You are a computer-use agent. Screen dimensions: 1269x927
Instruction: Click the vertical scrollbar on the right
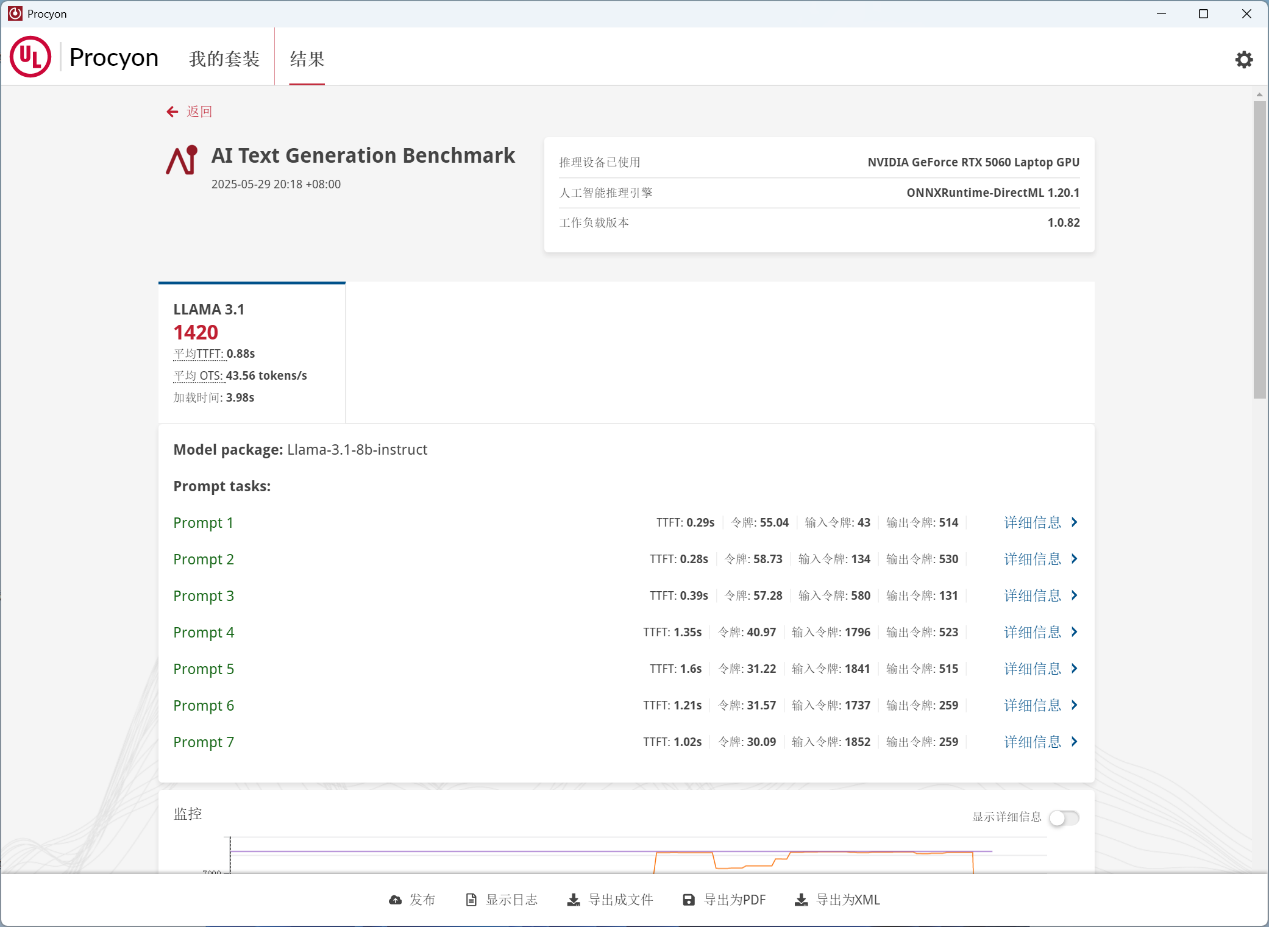pos(1260,250)
